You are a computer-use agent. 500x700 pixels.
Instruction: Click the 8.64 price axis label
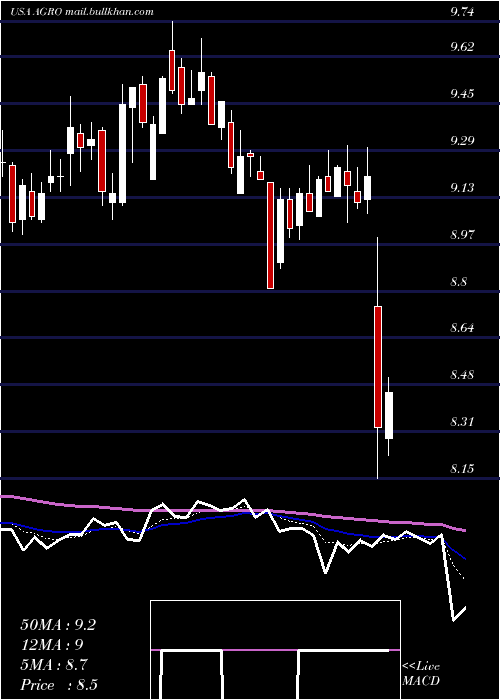click(462, 328)
